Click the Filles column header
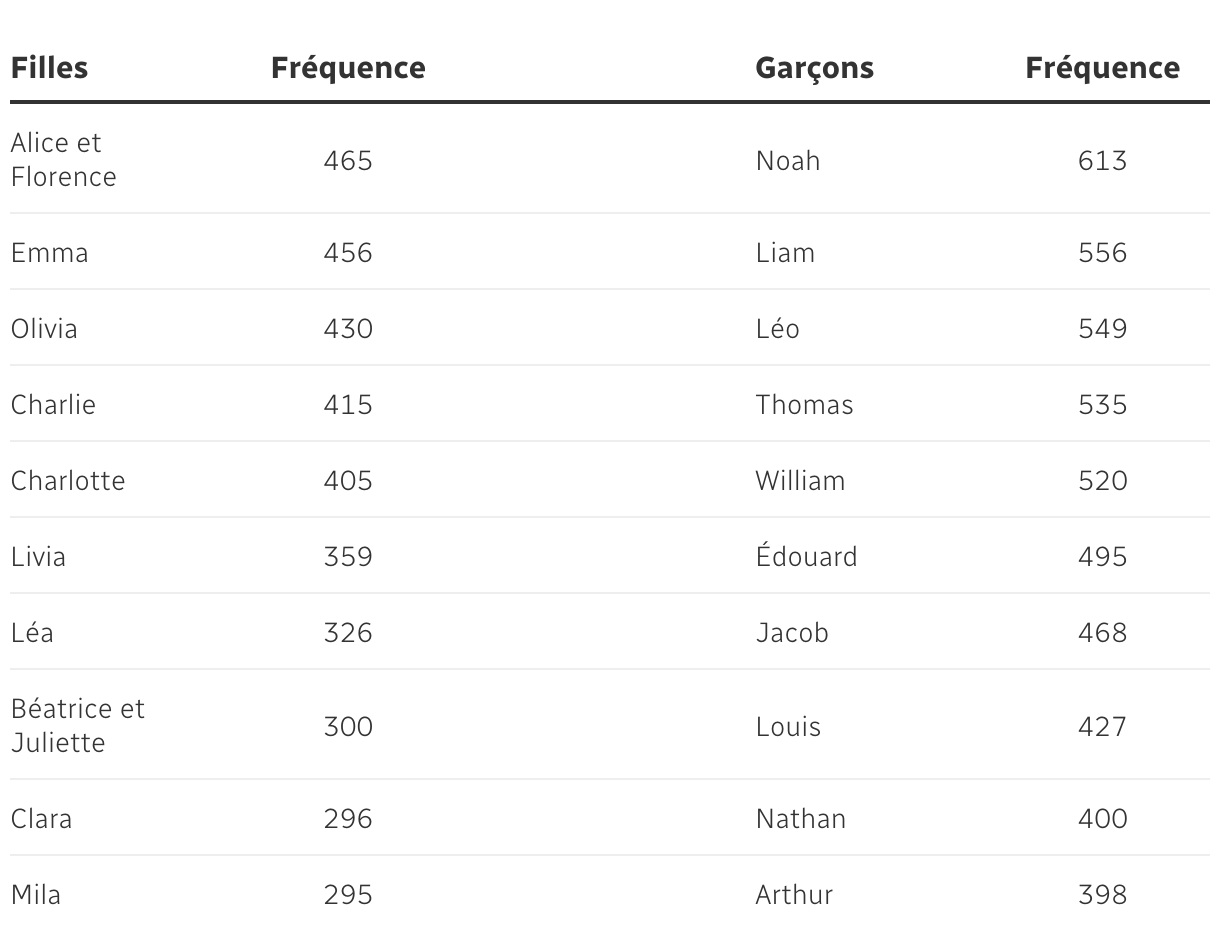Screen dimensions: 1220x940 [49, 68]
